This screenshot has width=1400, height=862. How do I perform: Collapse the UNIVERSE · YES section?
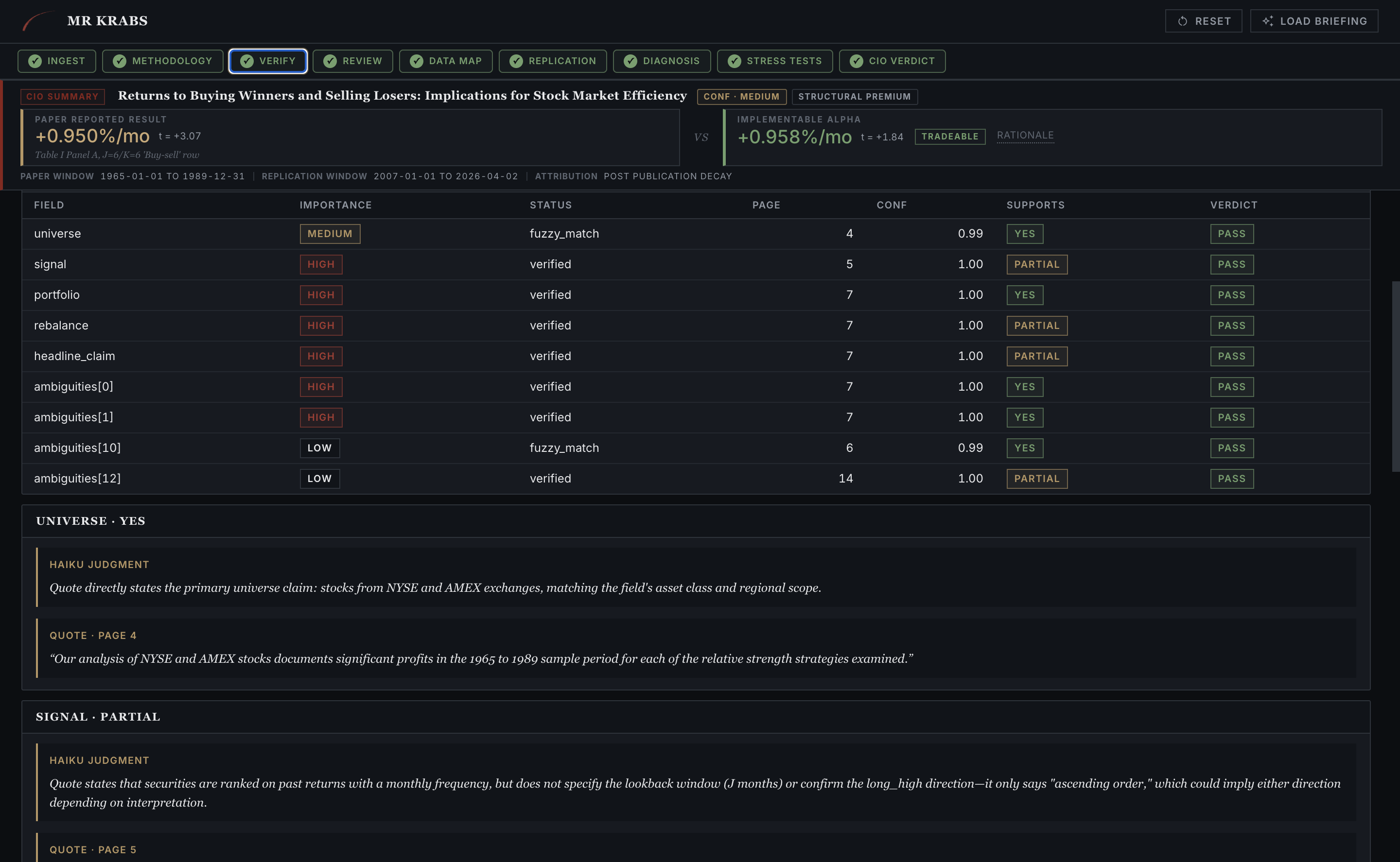click(91, 520)
